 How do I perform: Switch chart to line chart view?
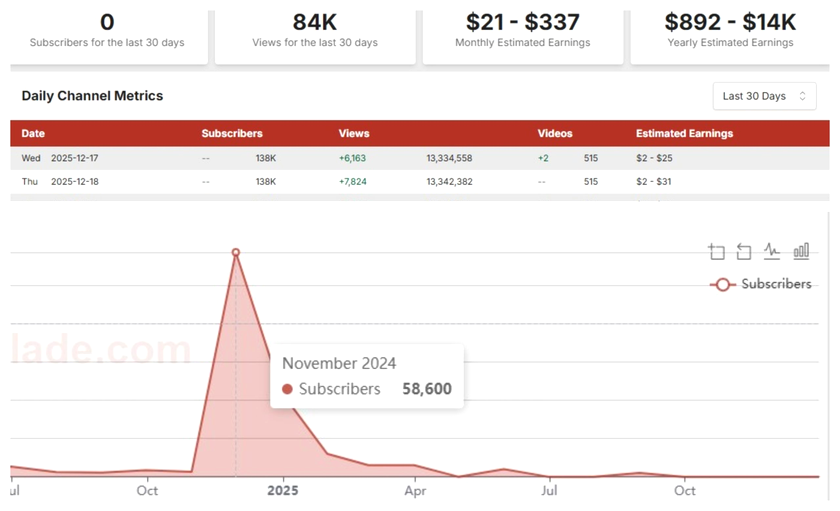tap(772, 251)
